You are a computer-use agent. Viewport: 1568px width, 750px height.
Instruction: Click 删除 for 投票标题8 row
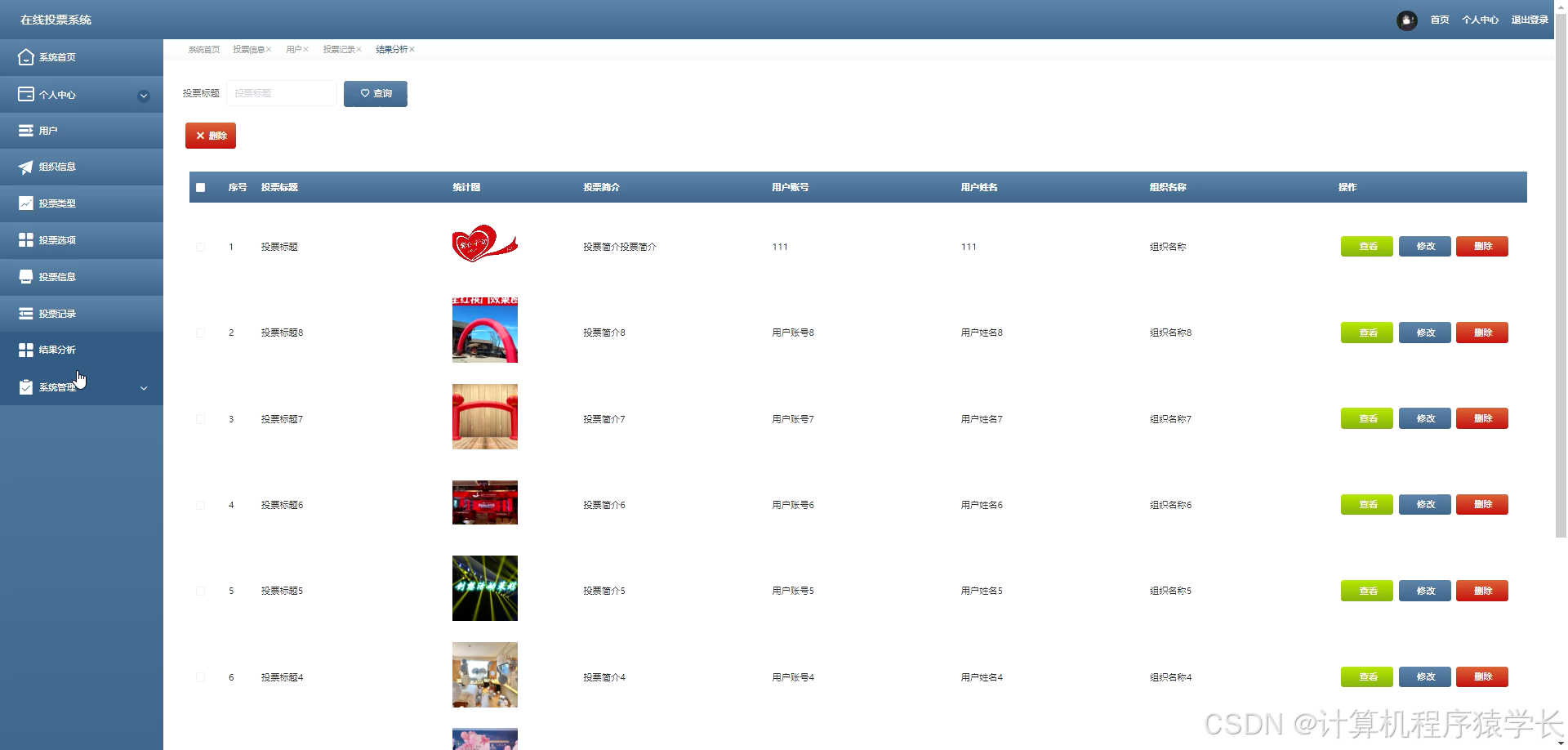point(1482,333)
